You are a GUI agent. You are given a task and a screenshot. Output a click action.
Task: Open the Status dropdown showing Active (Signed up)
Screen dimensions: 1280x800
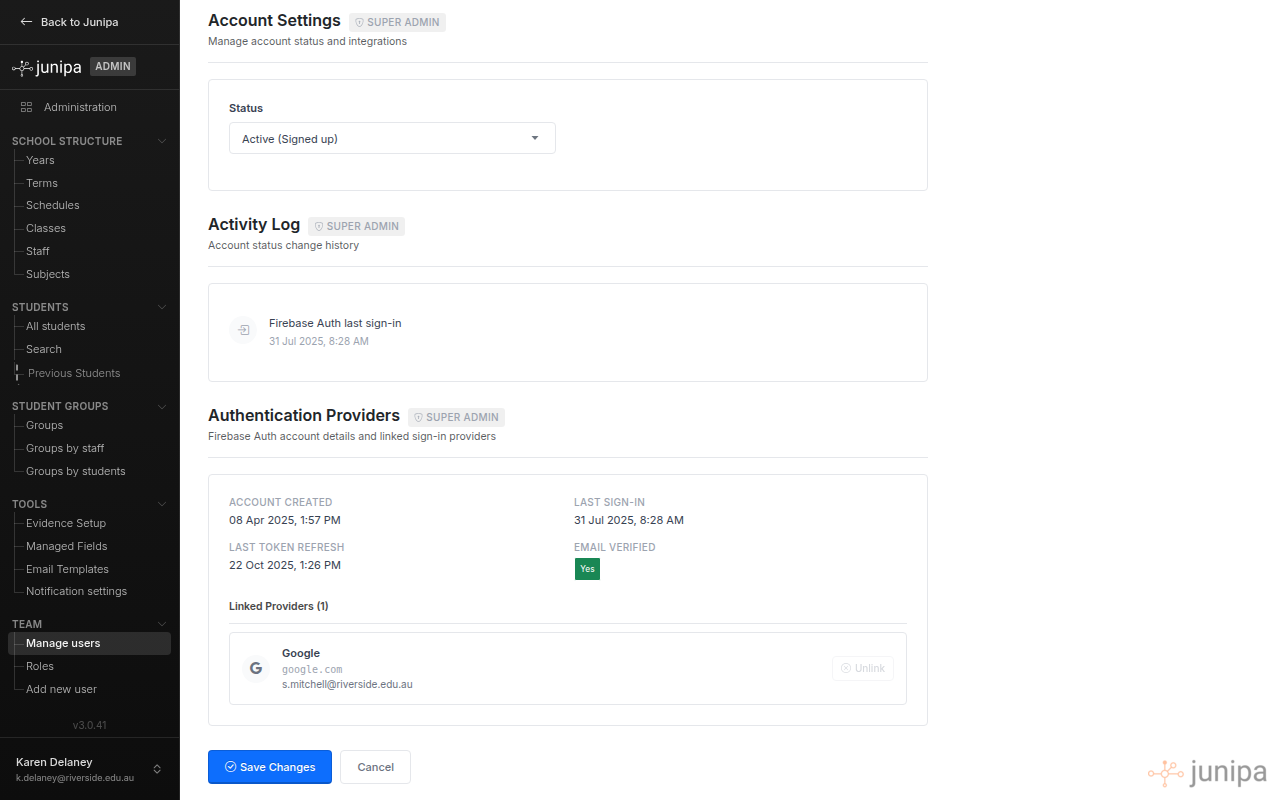(391, 138)
